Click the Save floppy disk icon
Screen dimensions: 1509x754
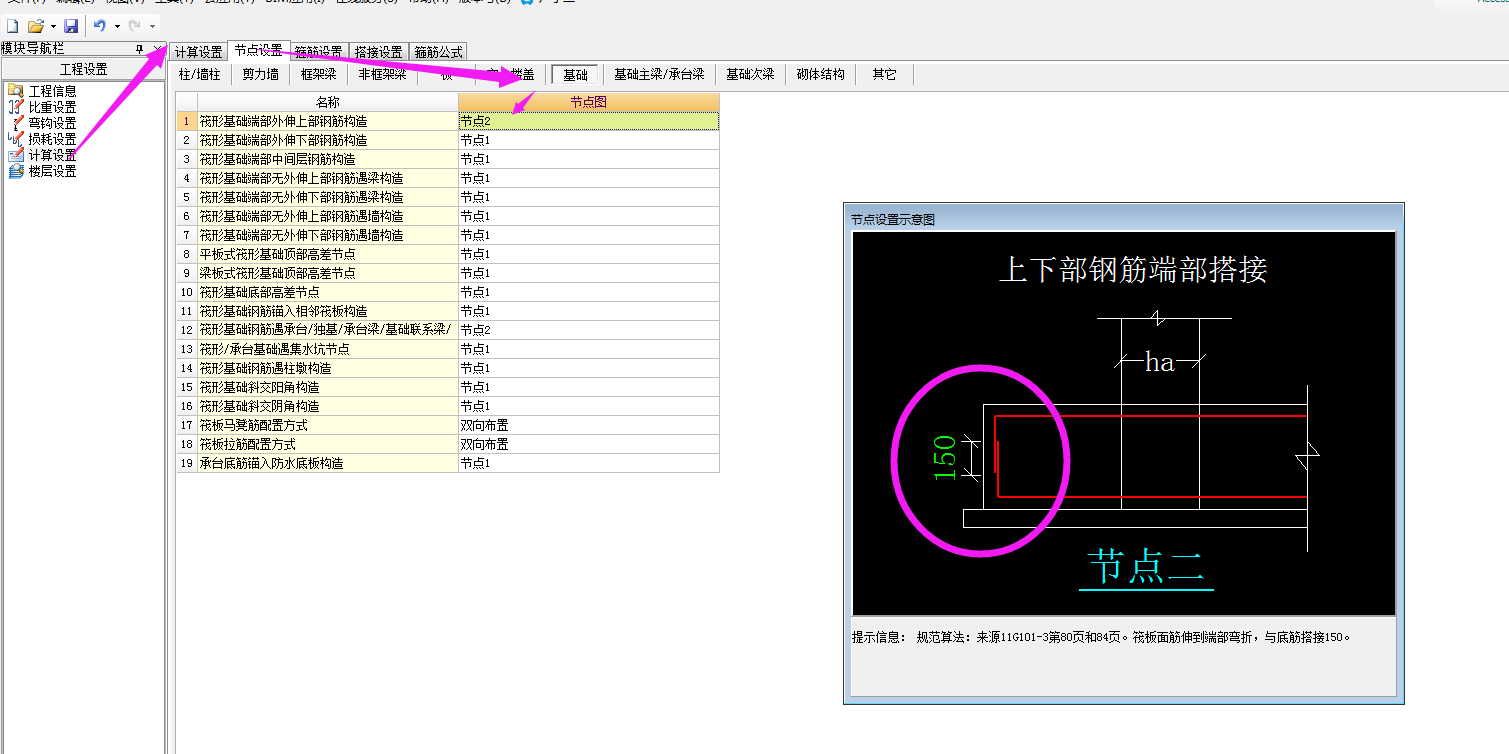pos(71,26)
